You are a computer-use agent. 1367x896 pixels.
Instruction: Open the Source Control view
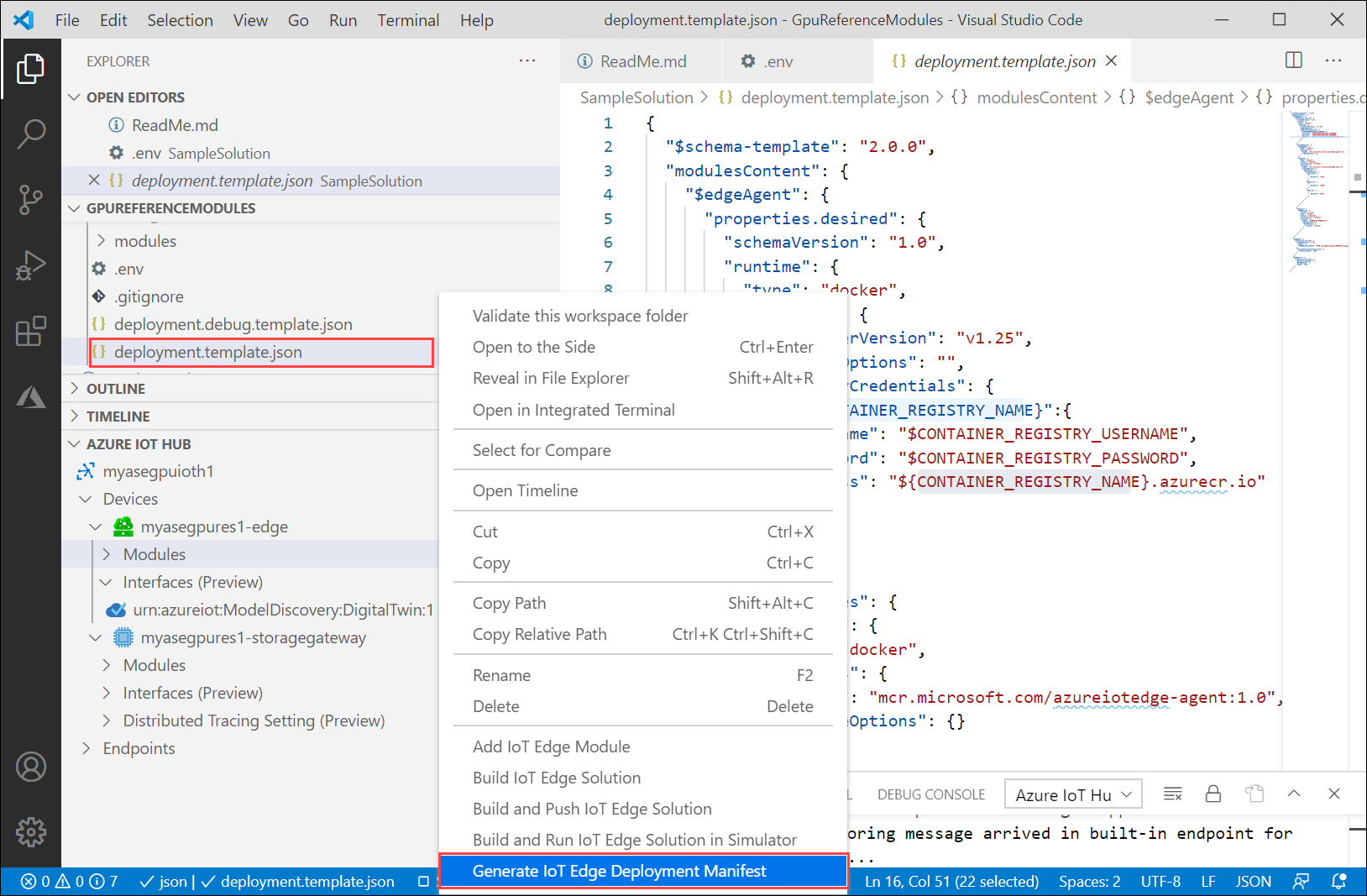[31, 200]
